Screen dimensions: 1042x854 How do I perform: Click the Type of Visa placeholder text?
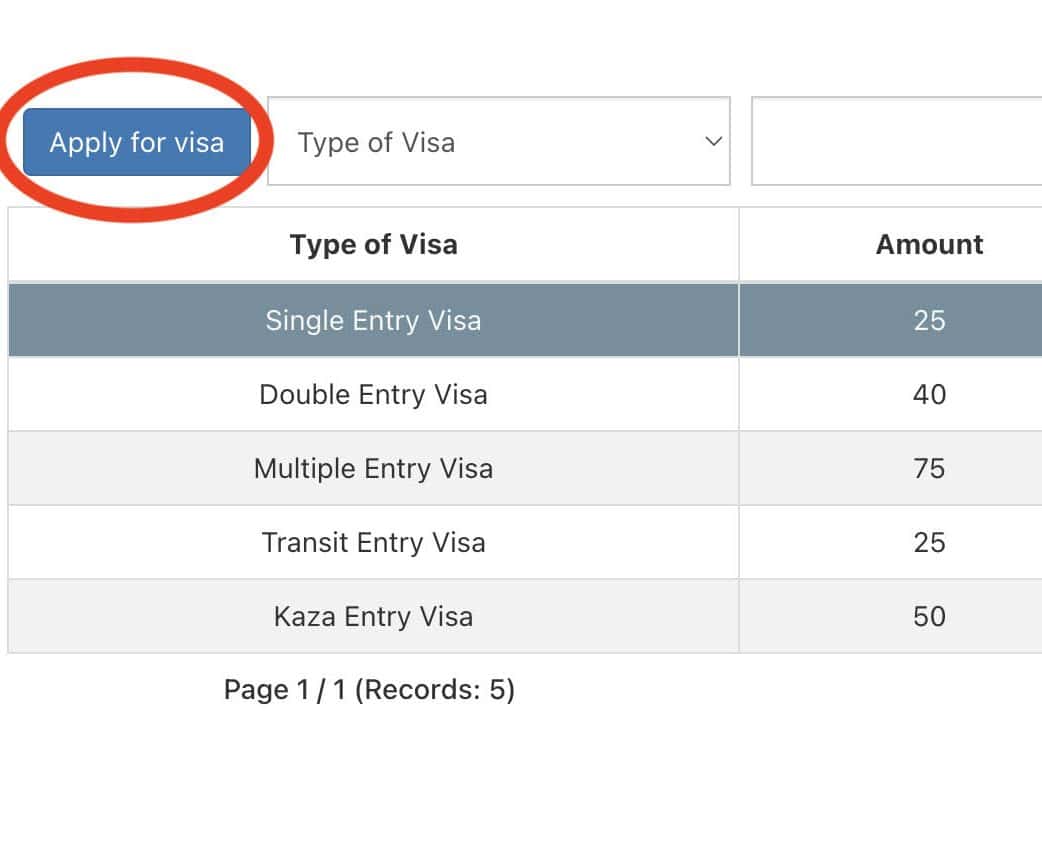pyautogui.click(x=376, y=142)
